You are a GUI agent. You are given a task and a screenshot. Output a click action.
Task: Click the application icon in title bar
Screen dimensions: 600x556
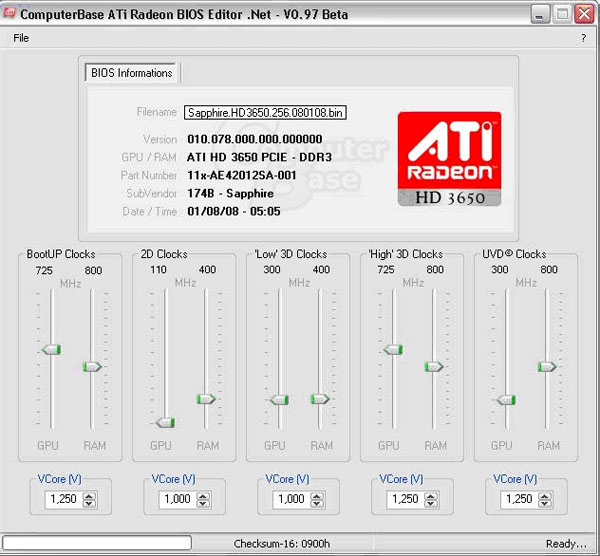(x=9, y=13)
